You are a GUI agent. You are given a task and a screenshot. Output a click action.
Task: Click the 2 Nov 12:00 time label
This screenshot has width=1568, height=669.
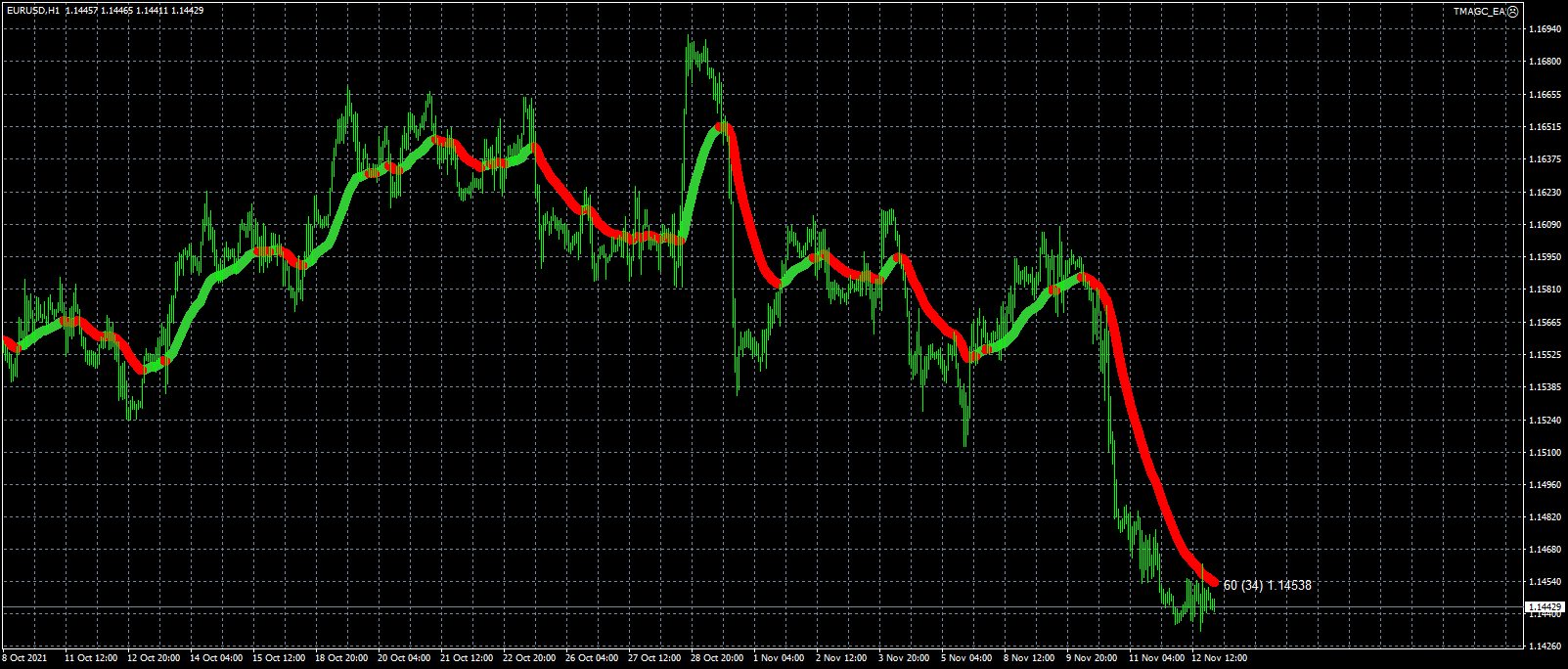(x=841, y=658)
